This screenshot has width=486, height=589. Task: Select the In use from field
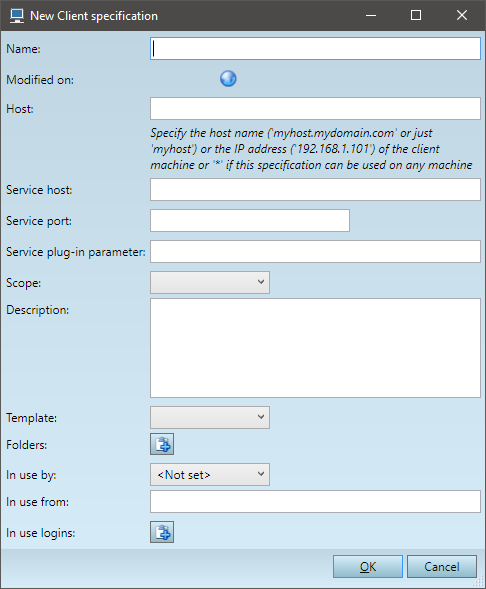315,501
